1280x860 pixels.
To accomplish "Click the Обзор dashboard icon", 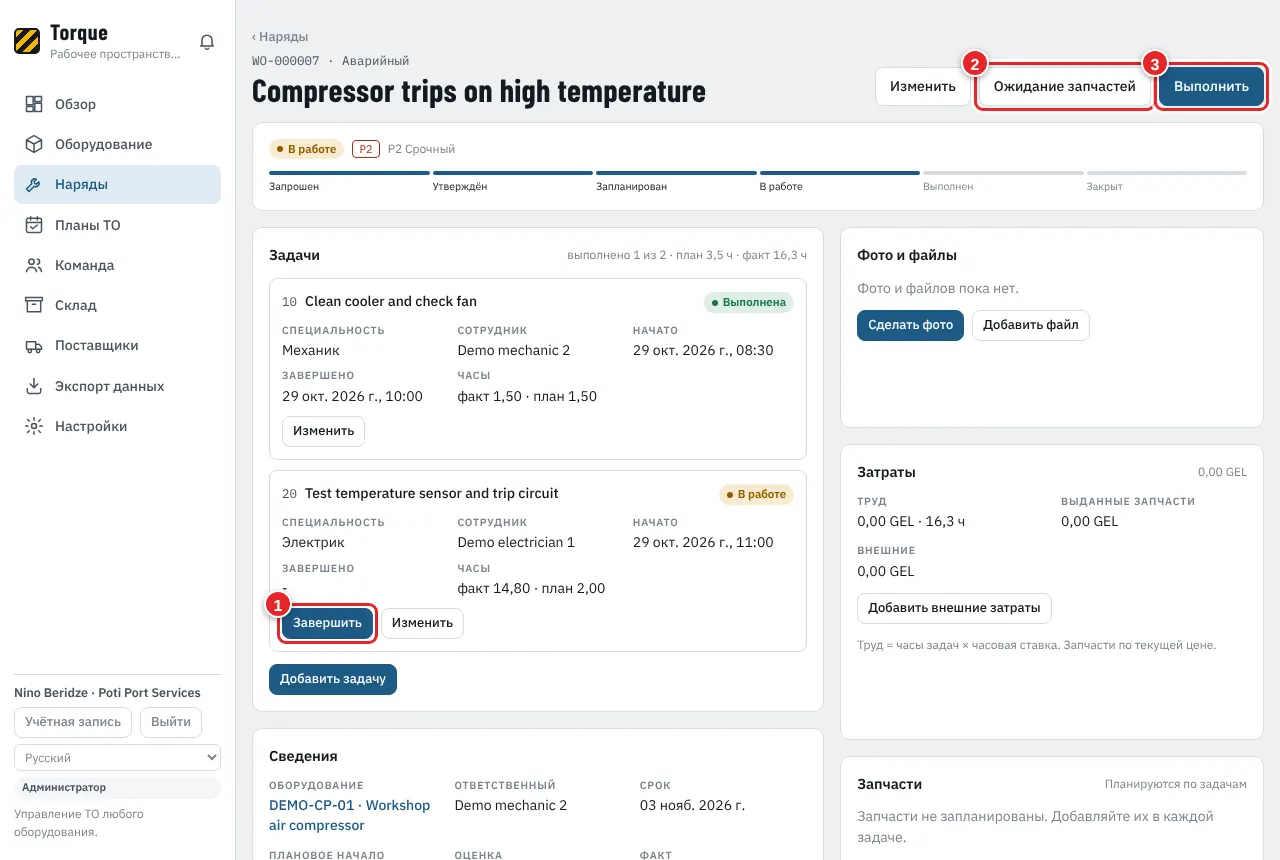I will (34, 104).
